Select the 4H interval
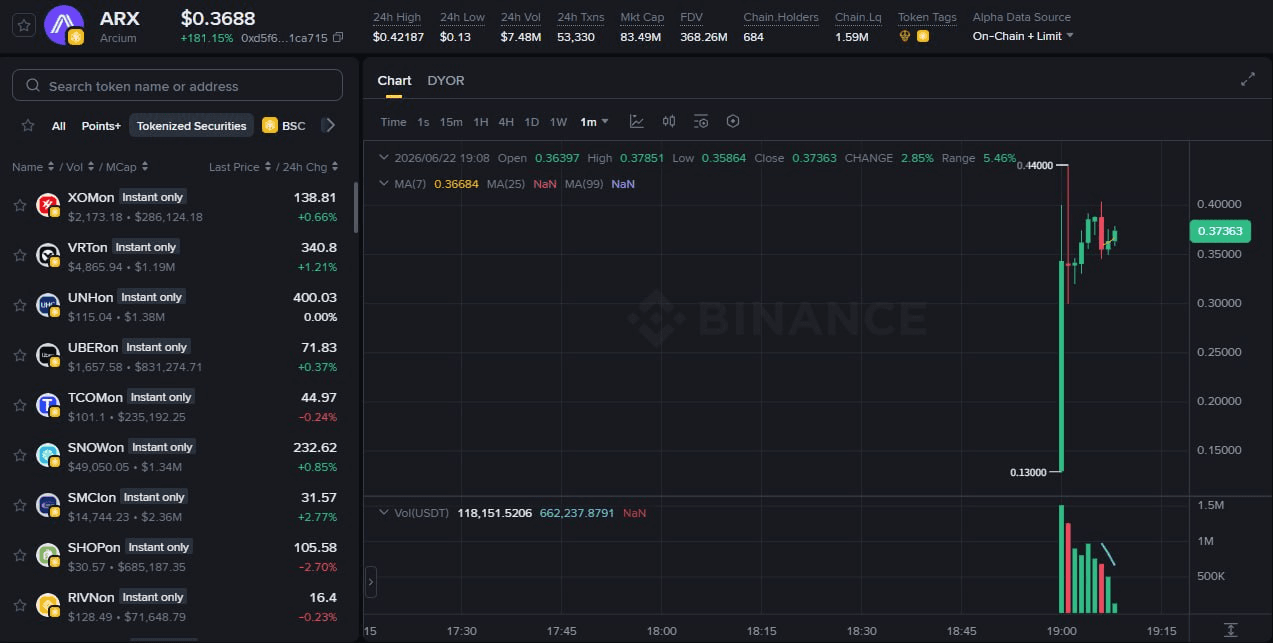1273x643 pixels. [x=506, y=122]
